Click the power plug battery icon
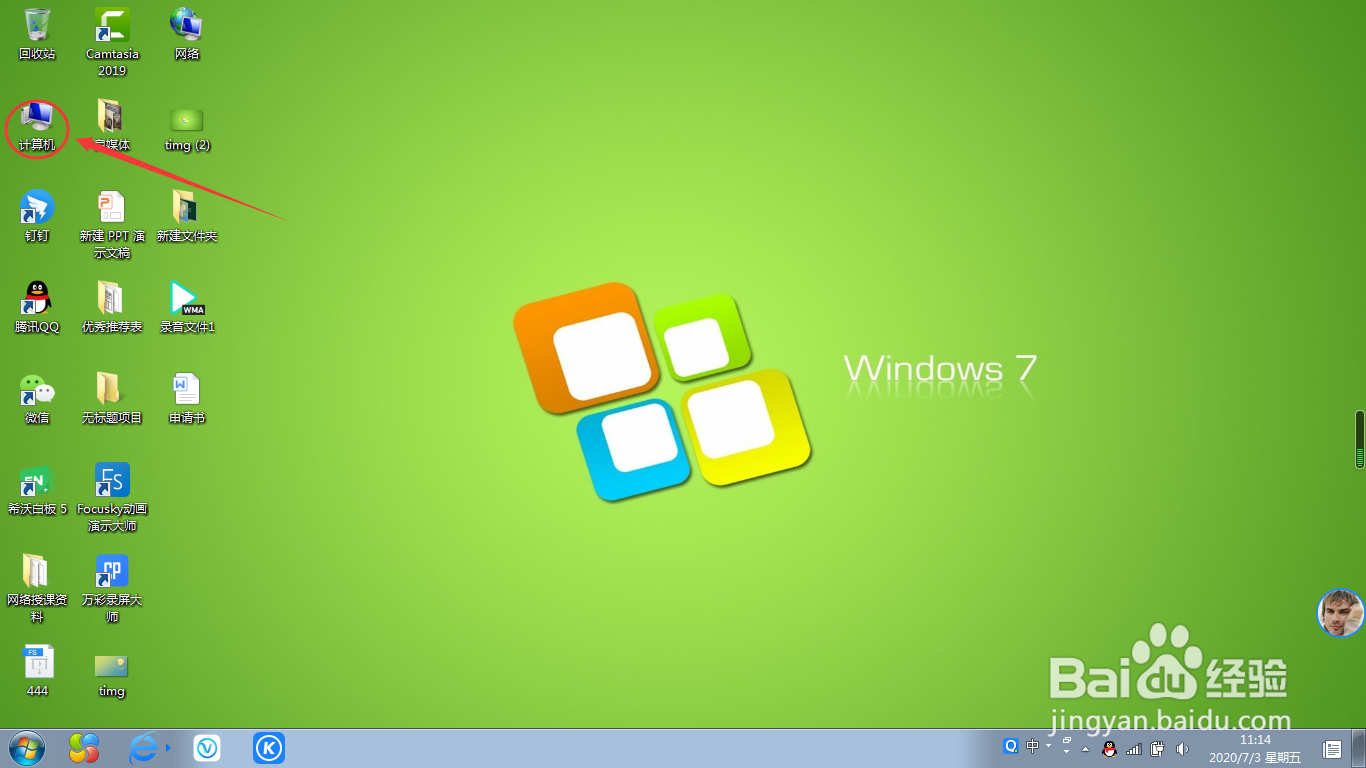The height and width of the screenshot is (768, 1366). point(1158,748)
